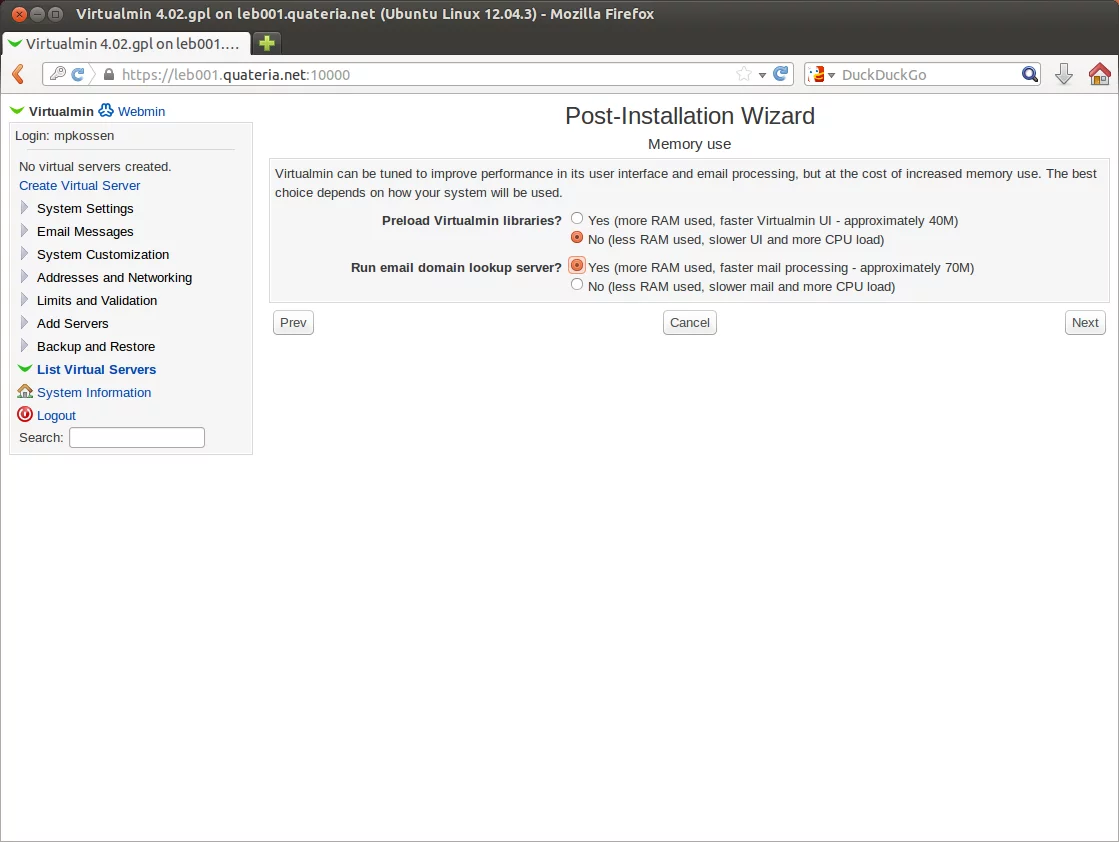Expand the Add Servers category

click(x=24, y=323)
